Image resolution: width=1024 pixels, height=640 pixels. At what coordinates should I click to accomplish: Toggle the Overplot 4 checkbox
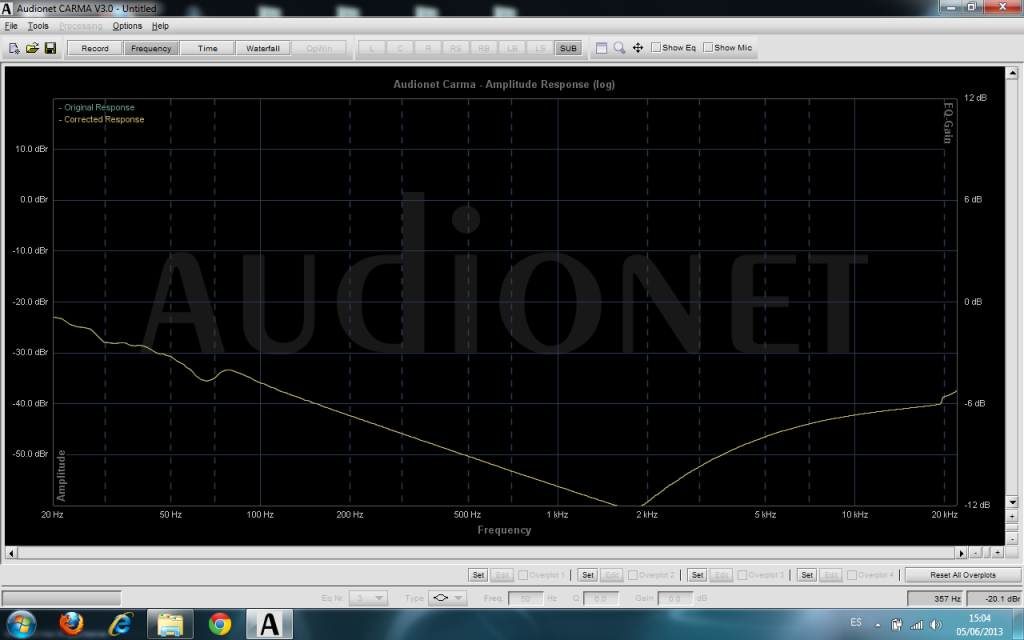(x=852, y=575)
